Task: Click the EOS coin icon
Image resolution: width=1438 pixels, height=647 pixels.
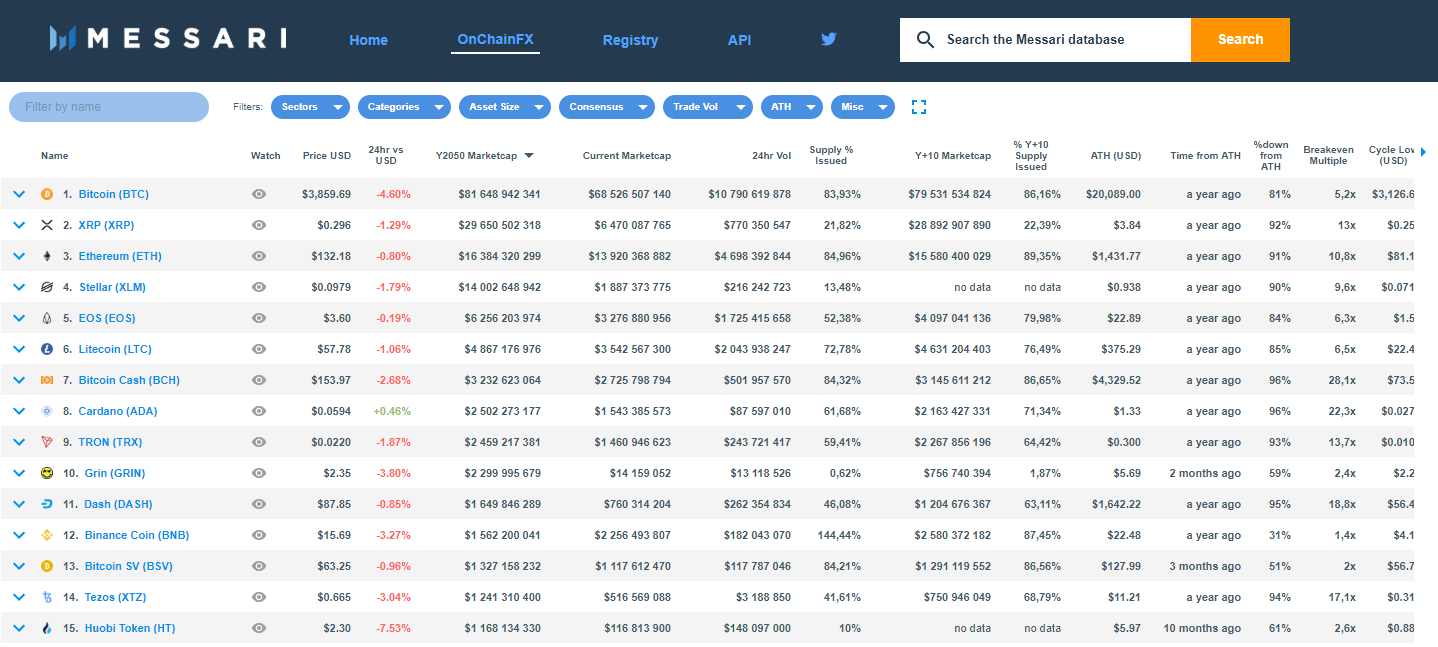Action: click(46, 318)
